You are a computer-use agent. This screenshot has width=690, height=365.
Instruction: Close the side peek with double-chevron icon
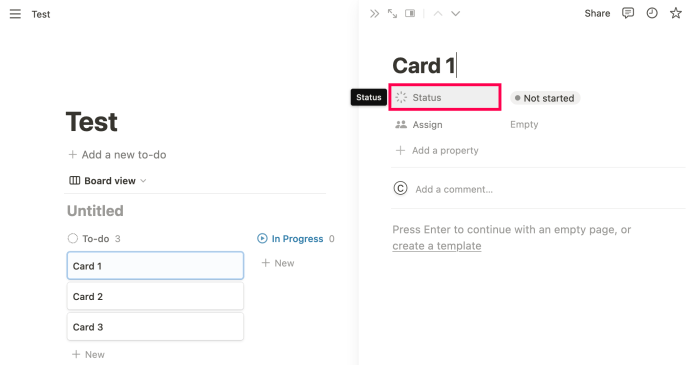tap(374, 14)
